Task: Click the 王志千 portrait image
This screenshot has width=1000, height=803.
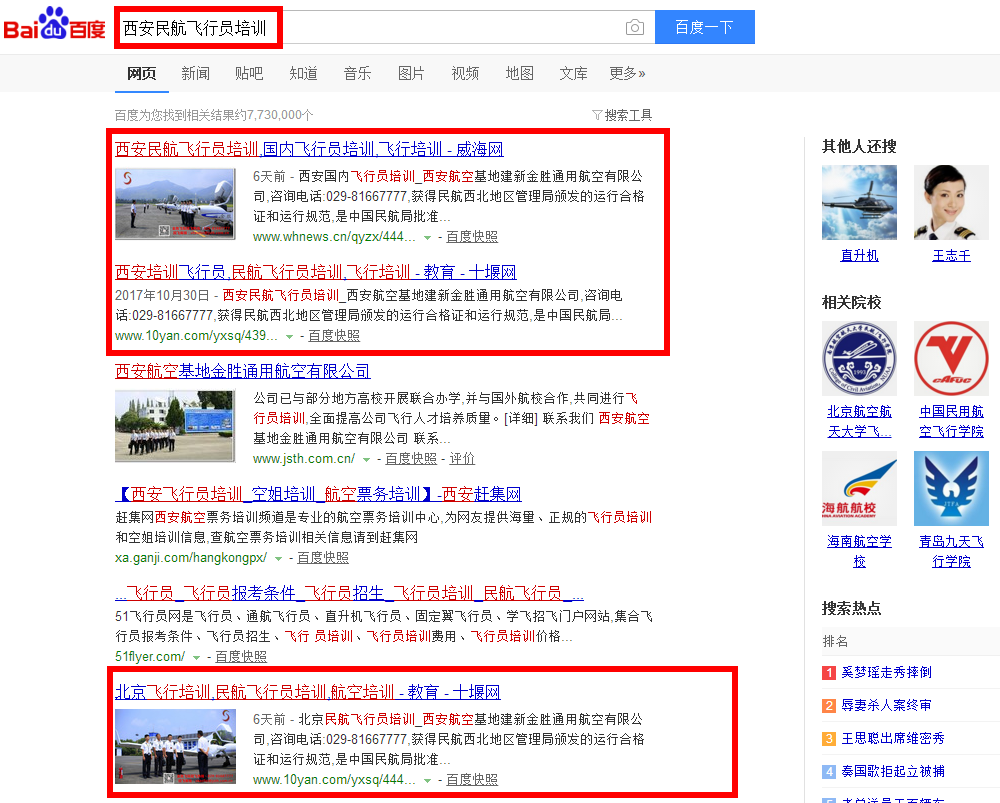Action: point(951,202)
